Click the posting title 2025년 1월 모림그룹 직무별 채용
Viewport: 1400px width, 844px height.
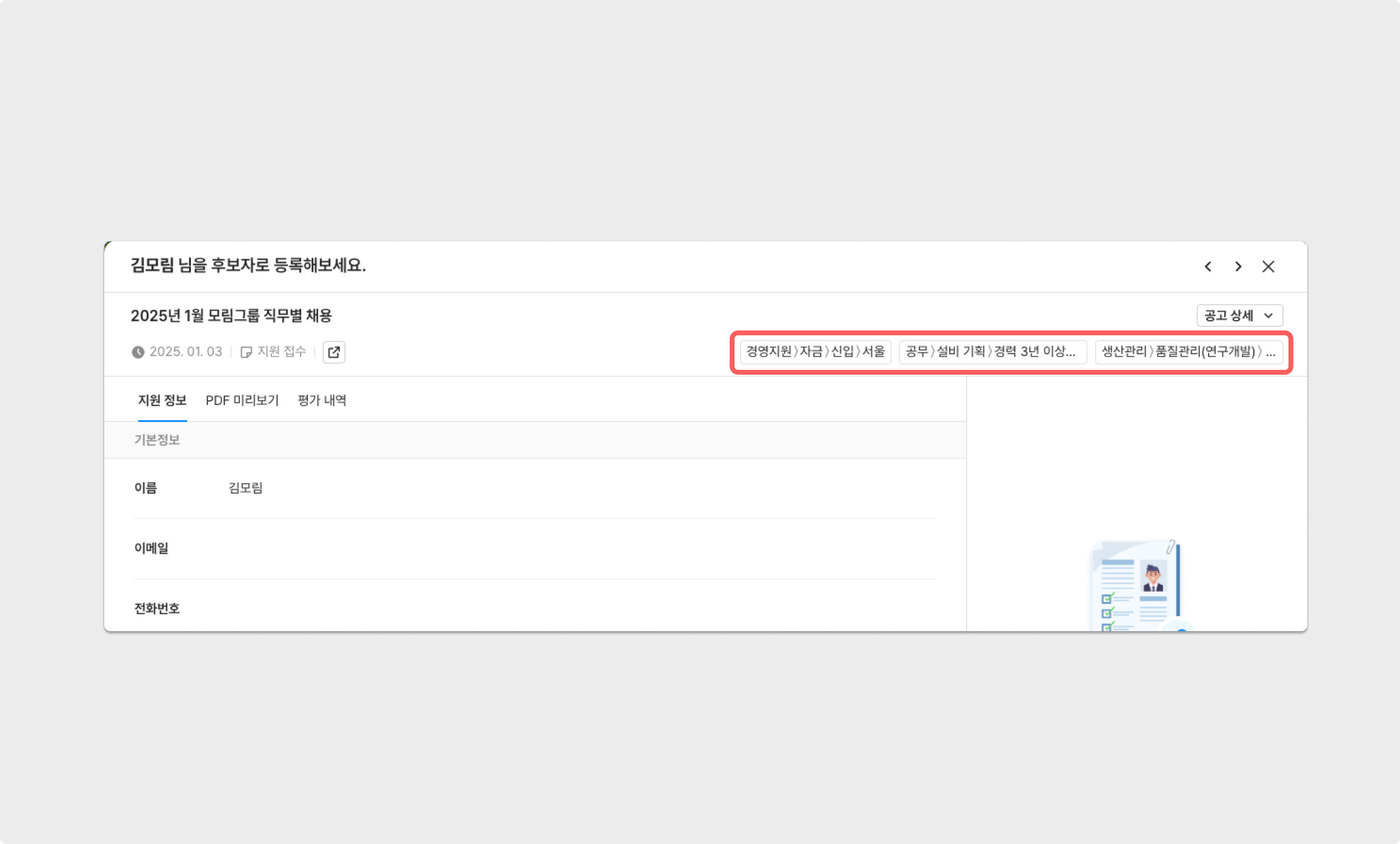coord(231,316)
